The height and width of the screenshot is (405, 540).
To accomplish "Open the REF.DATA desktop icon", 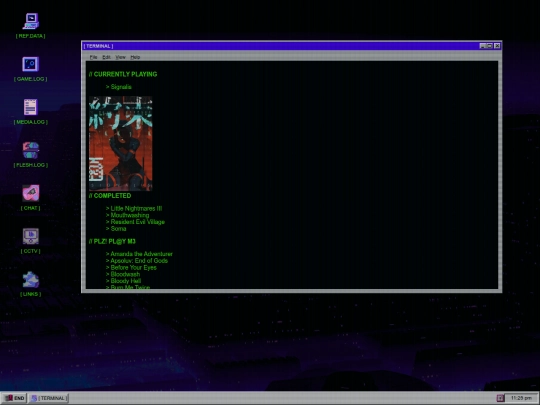I will 31,26.
